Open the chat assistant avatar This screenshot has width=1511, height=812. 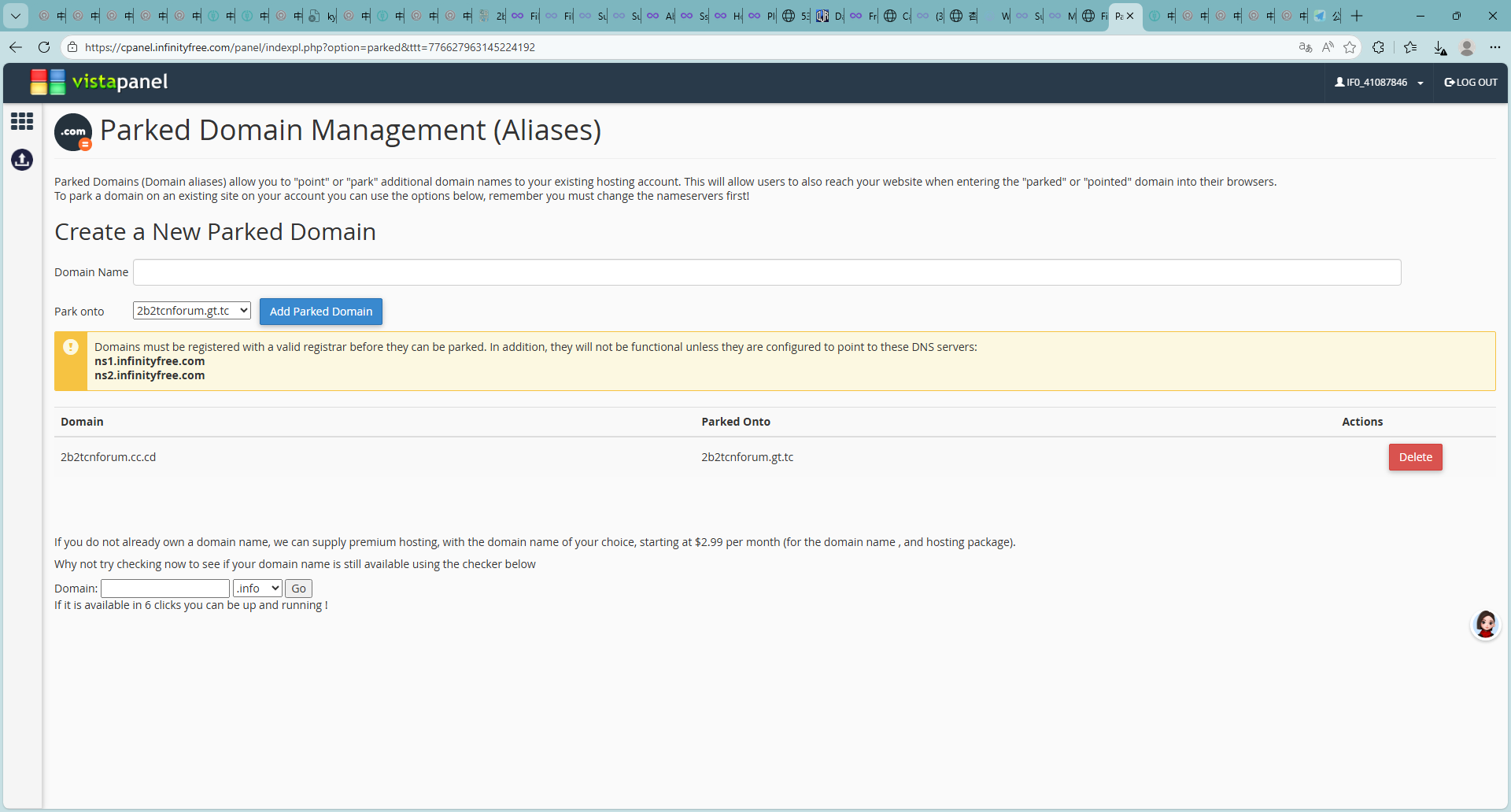click(x=1485, y=625)
